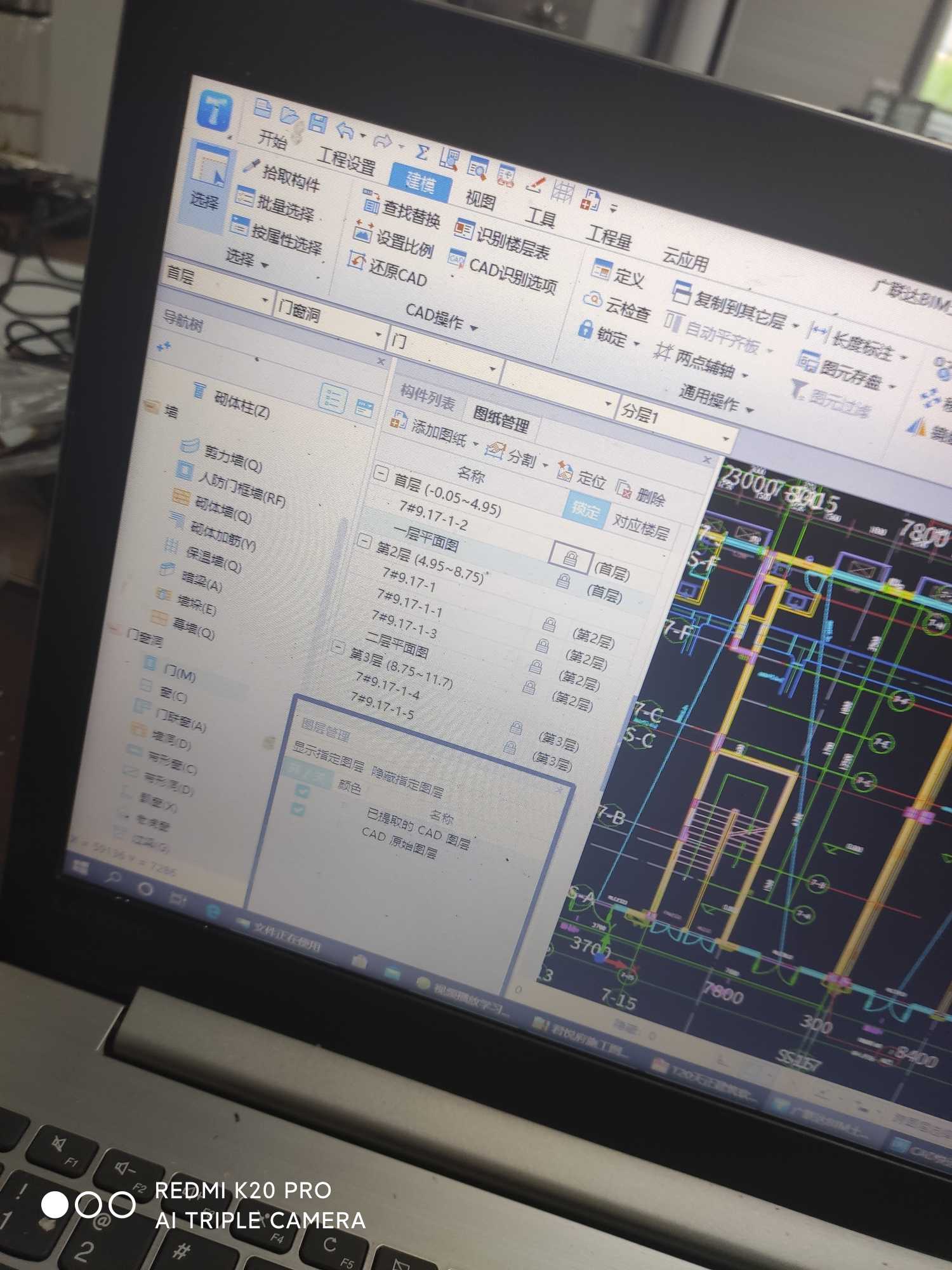Click the 定义 define tool
Viewport: 952px width, 1270px height.
coord(618,273)
